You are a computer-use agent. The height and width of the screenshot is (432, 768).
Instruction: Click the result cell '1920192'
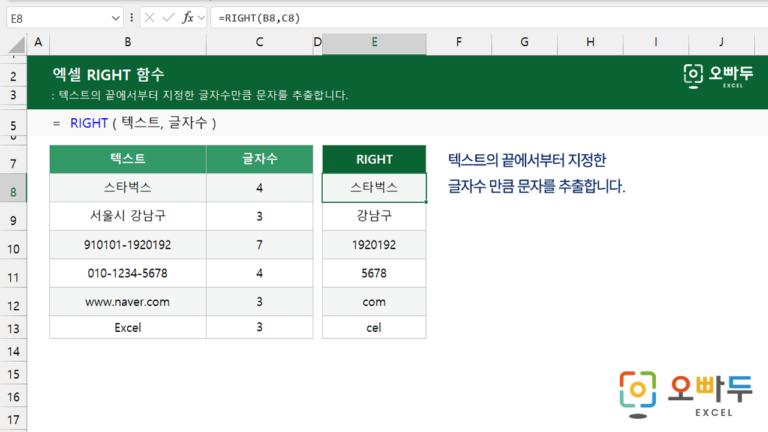click(374, 244)
